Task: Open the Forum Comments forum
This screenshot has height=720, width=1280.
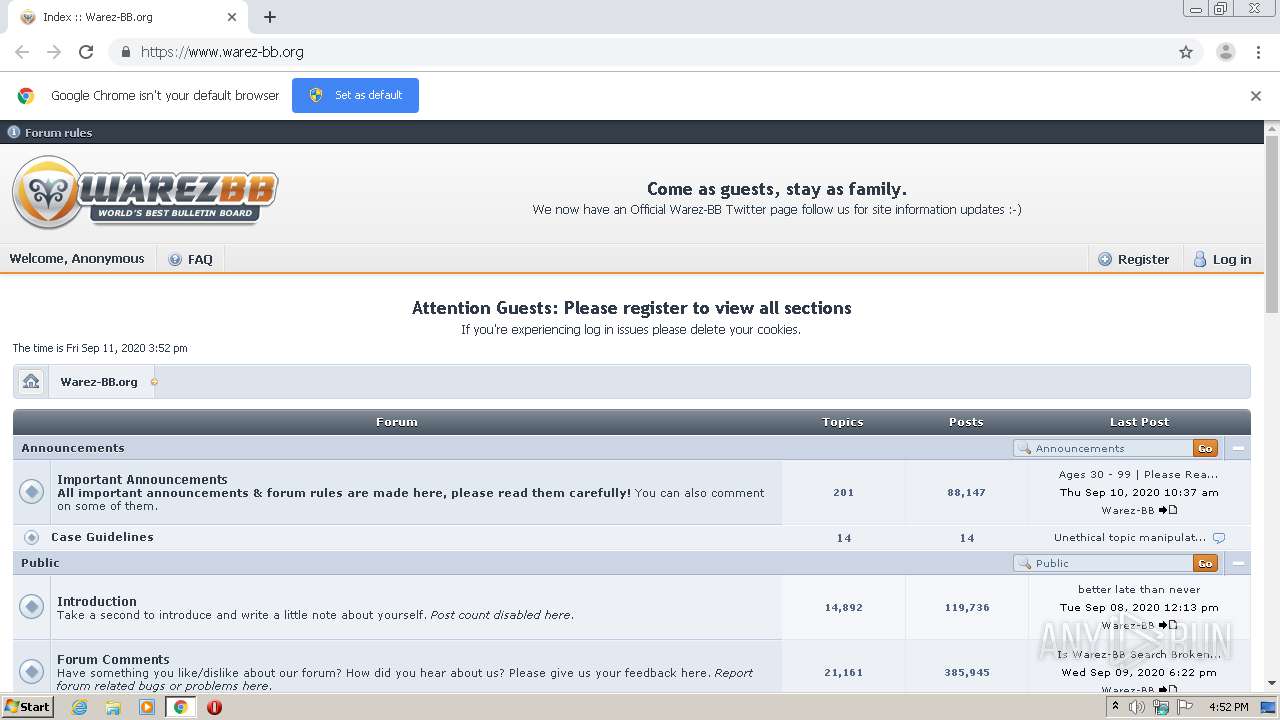Action: [x=113, y=659]
